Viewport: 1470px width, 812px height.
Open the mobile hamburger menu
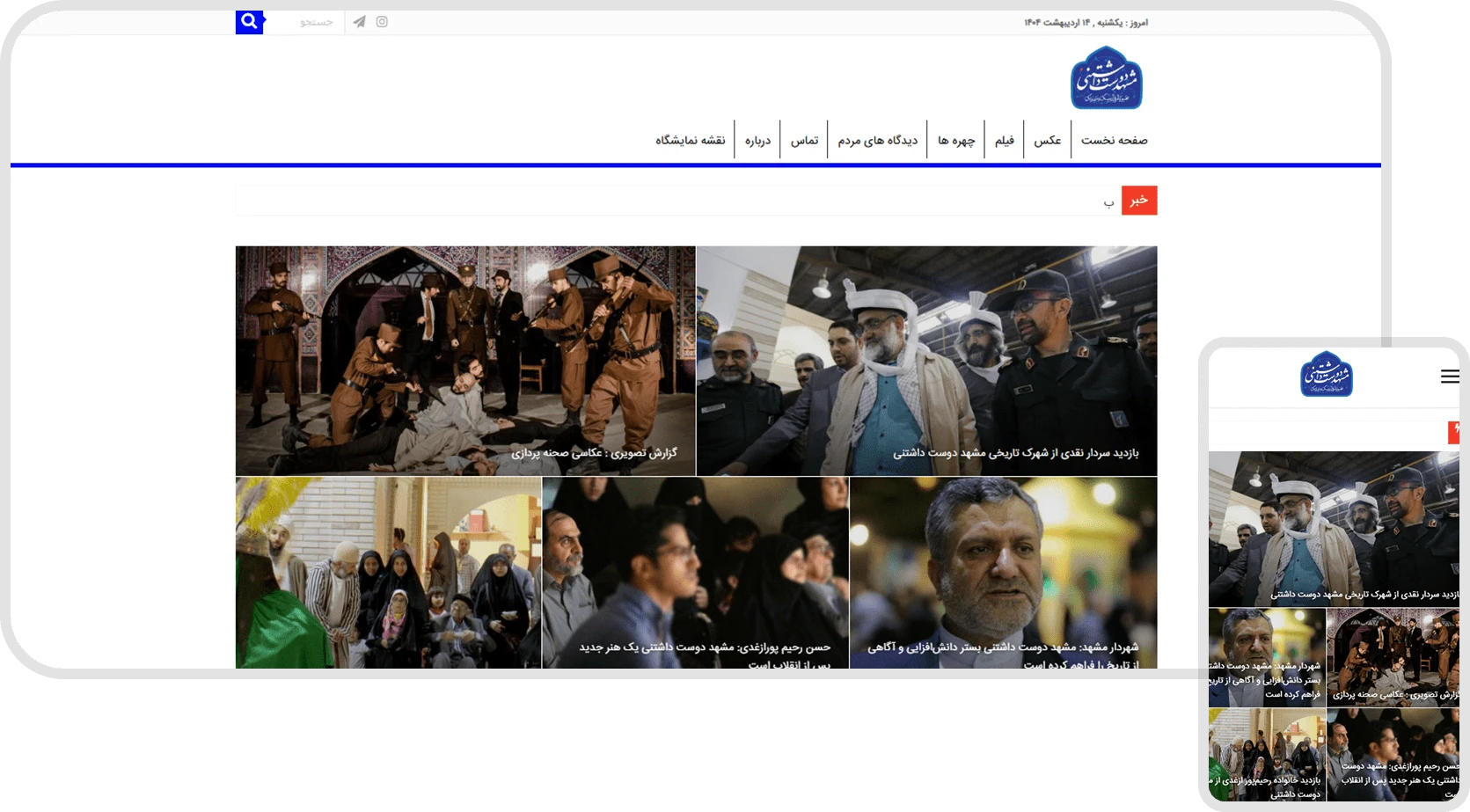coord(1450,377)
